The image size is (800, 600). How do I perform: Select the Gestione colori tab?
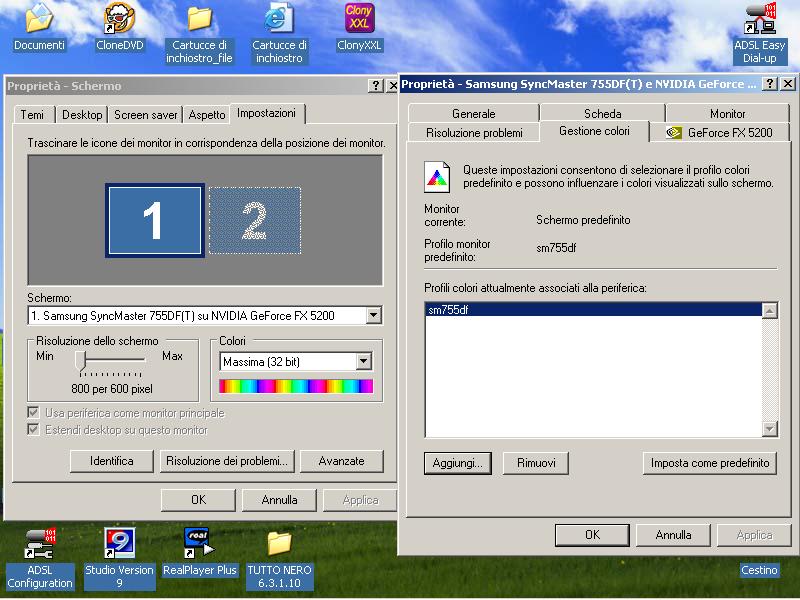pyautogui.click(x=594, y=131)
